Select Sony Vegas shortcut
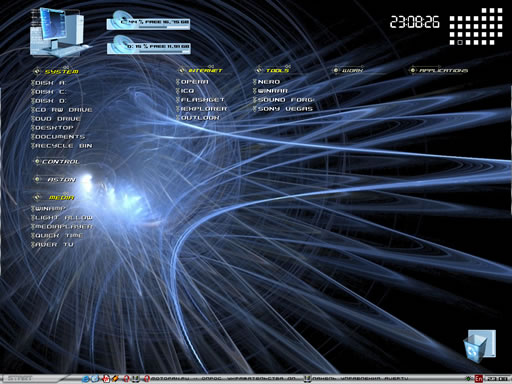 coord(283,109)
